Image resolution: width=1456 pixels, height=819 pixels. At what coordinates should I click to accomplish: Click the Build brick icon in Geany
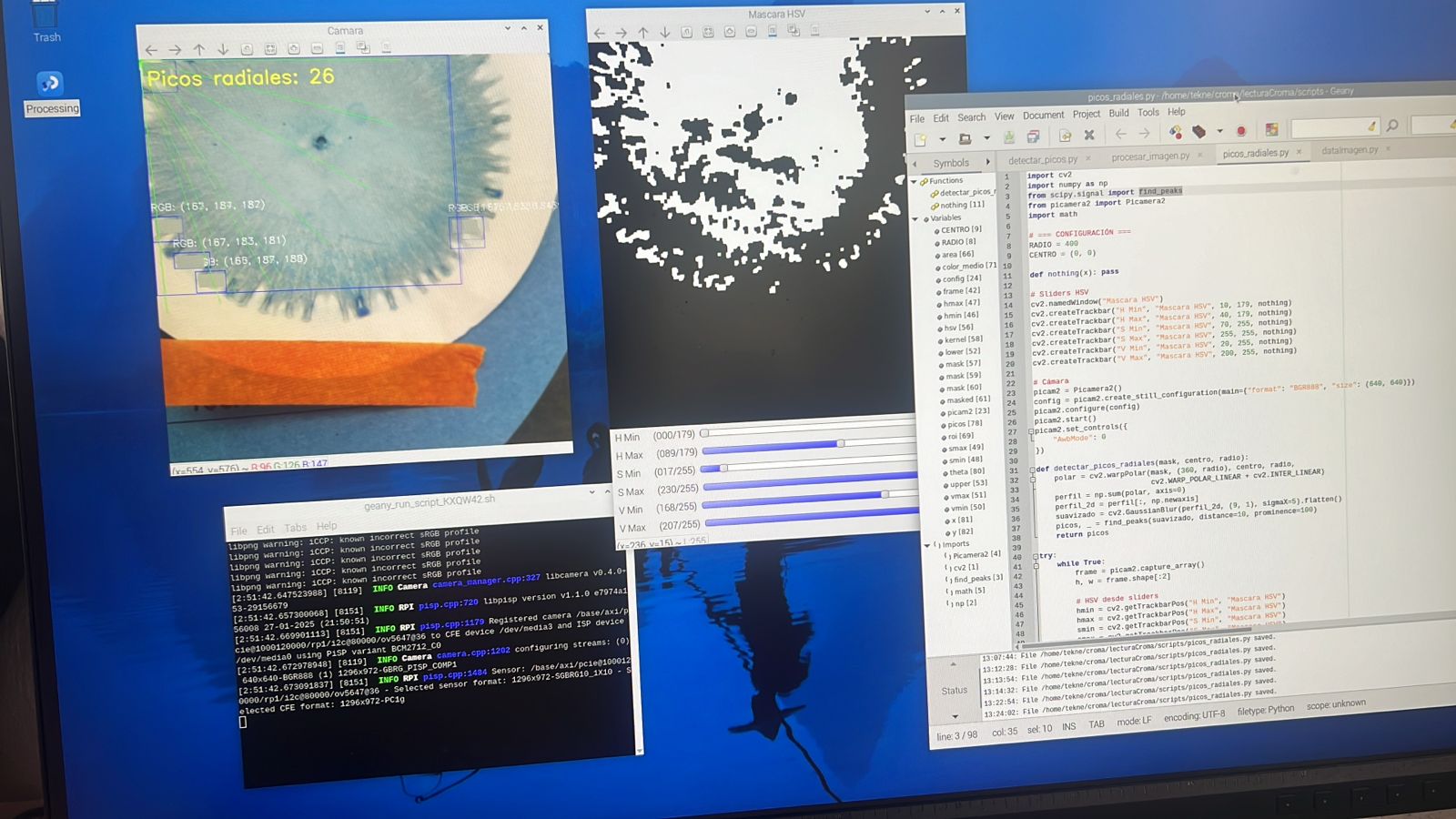pyautogui.click(x=1199, y=132)
